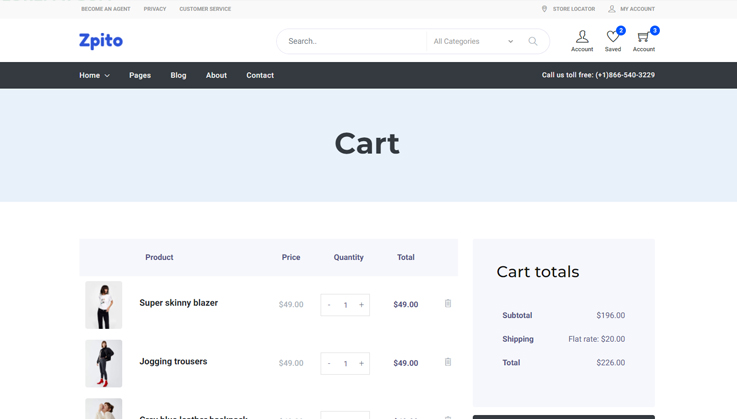Delete Super skinny blazer with trash icon
This screenshot has height=419, width=737.
tap(448, 304)
